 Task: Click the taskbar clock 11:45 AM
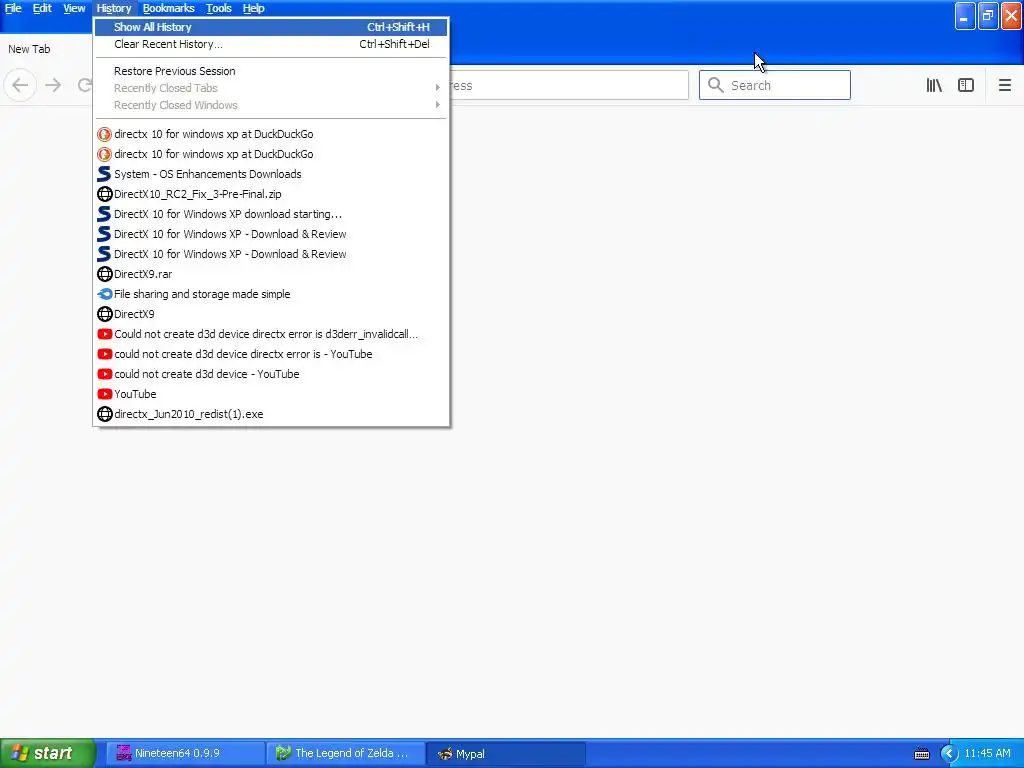click(987, 754)
